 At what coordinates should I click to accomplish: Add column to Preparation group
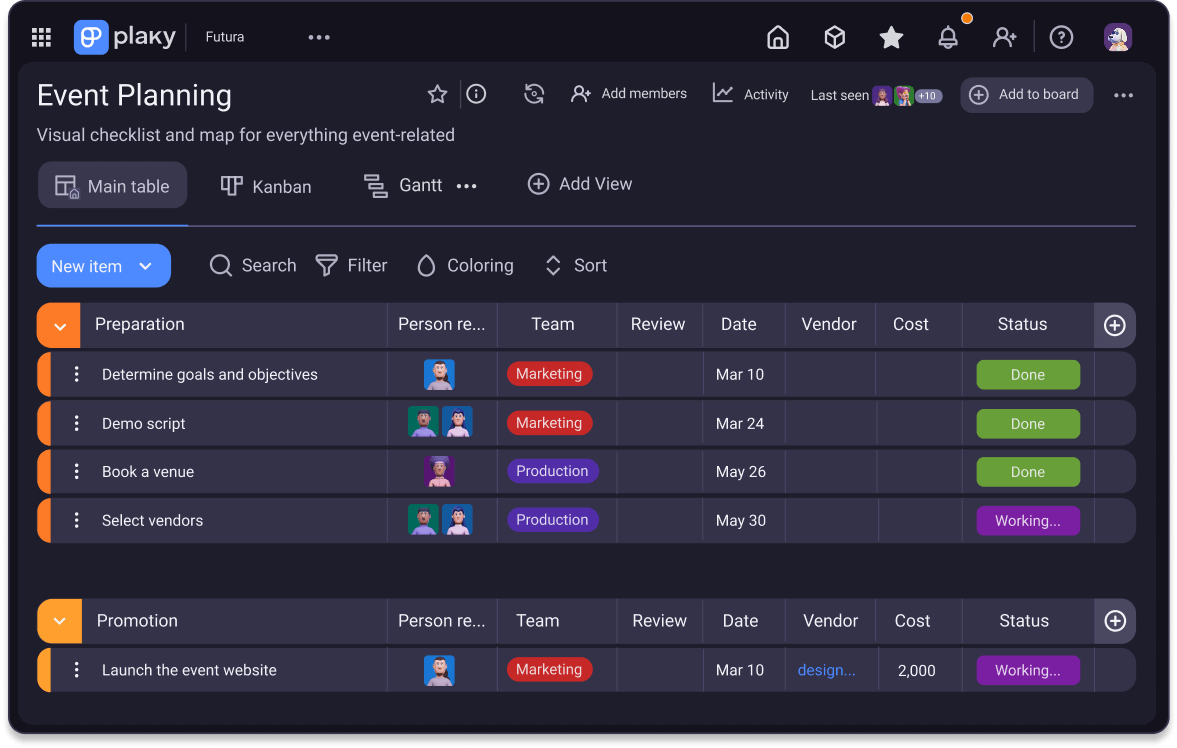click(1114, 325)
